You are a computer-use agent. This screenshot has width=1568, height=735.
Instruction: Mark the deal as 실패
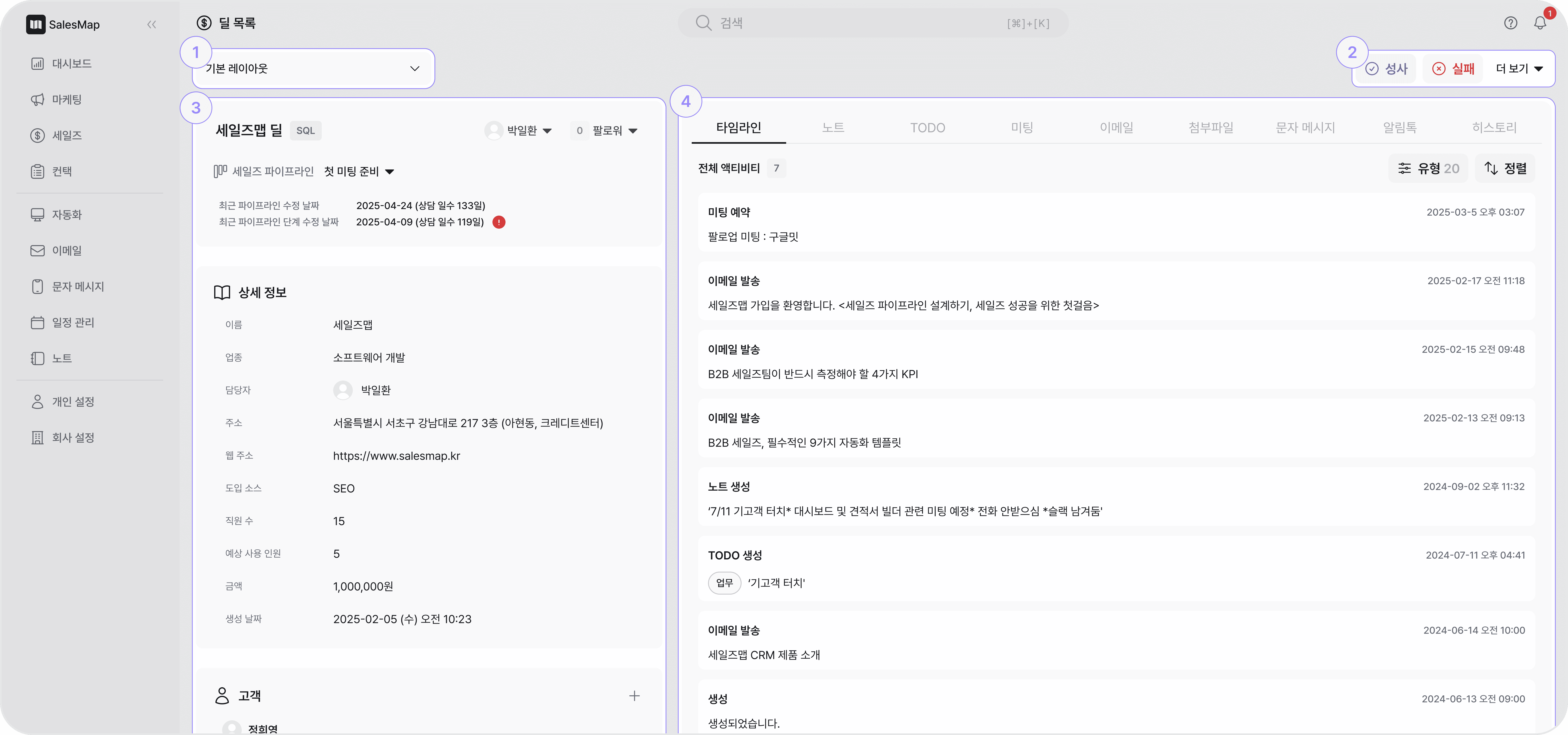(x=1453, y=69)
